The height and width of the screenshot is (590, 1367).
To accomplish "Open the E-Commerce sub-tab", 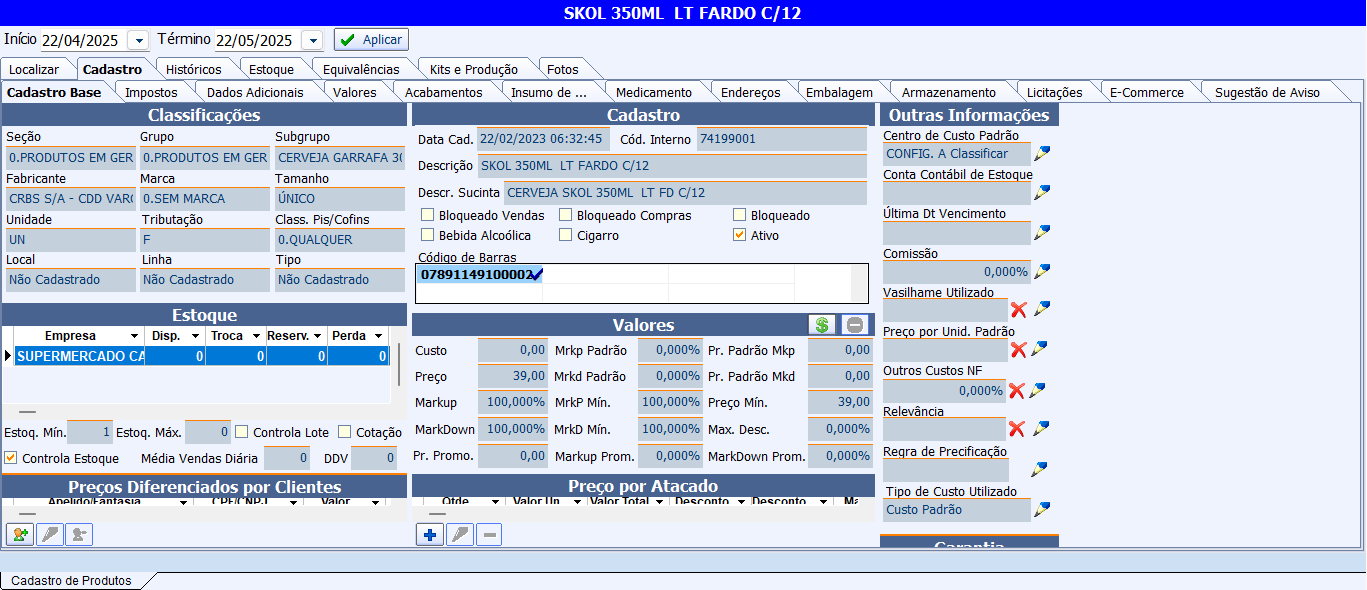I will (x=1147, y=92).
